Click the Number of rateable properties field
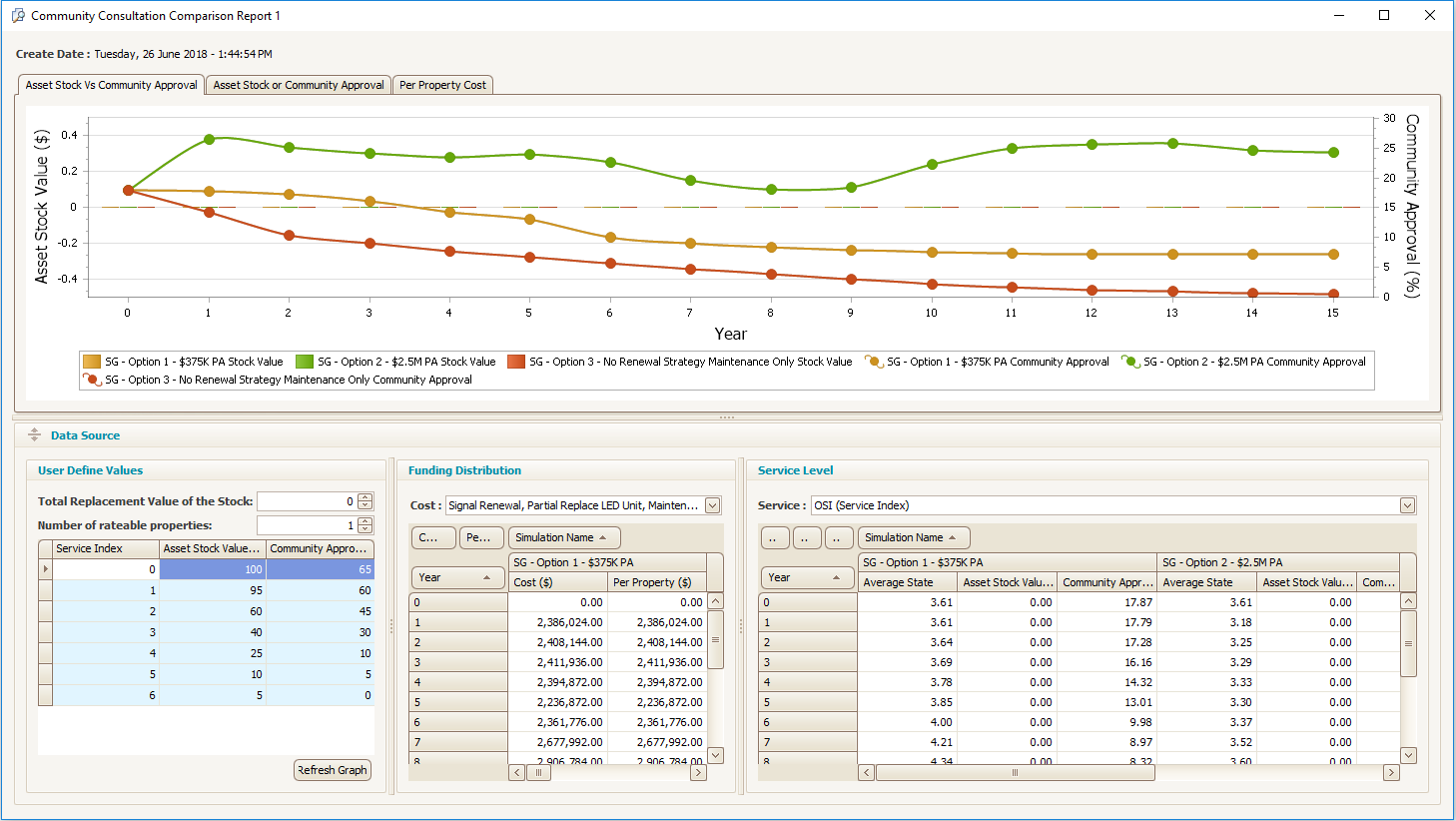The width and height of the screenshot is (1456, 821). click(x=306, y=525)
